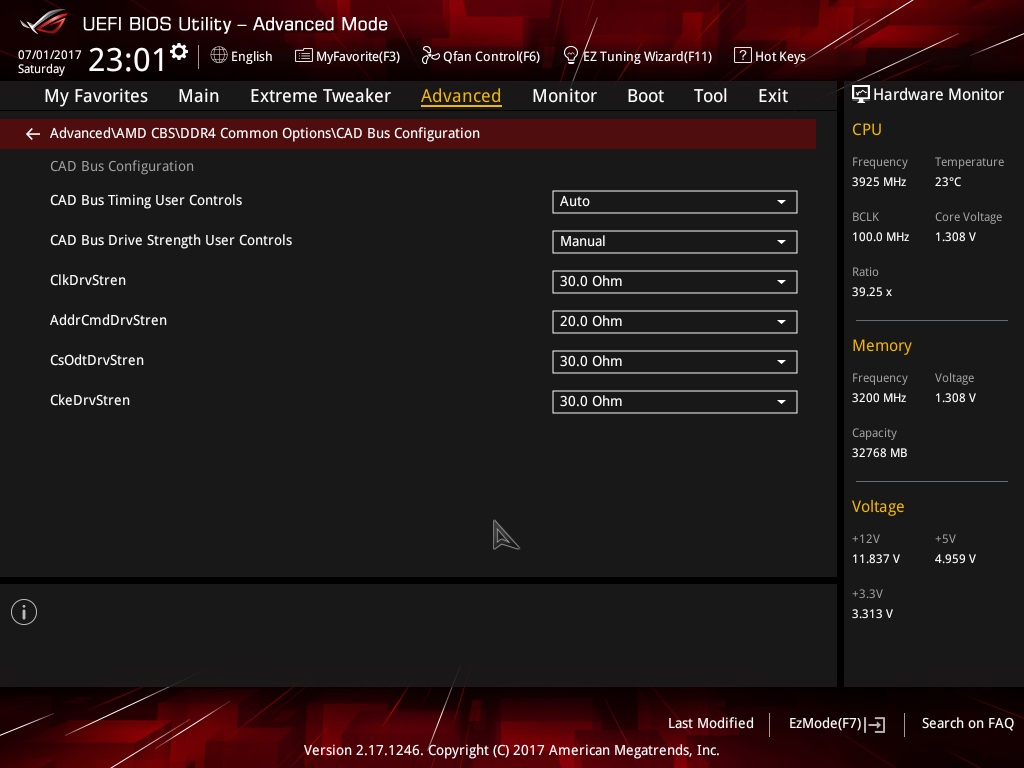1024x768 pixels.
Task: Switch to the Tool tab
Action: [711, 96]
